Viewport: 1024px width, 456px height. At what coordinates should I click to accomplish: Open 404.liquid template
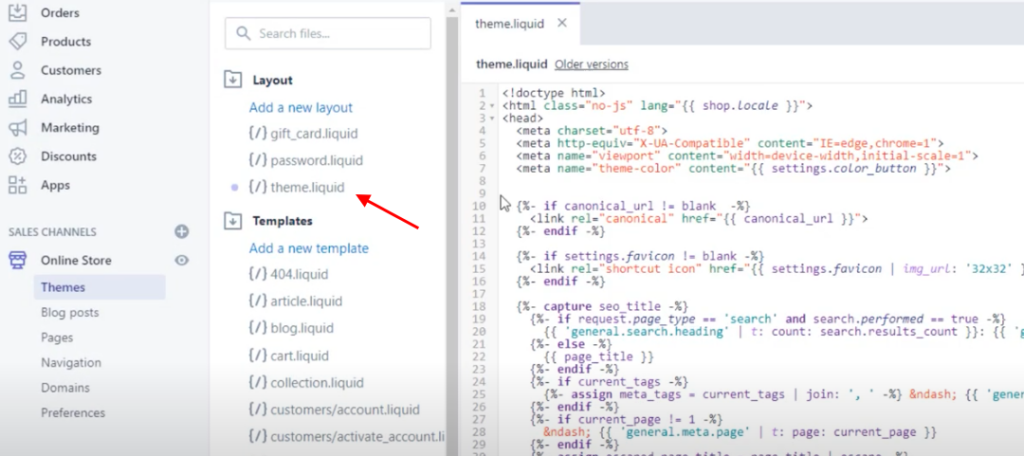[x=299, y=274]
